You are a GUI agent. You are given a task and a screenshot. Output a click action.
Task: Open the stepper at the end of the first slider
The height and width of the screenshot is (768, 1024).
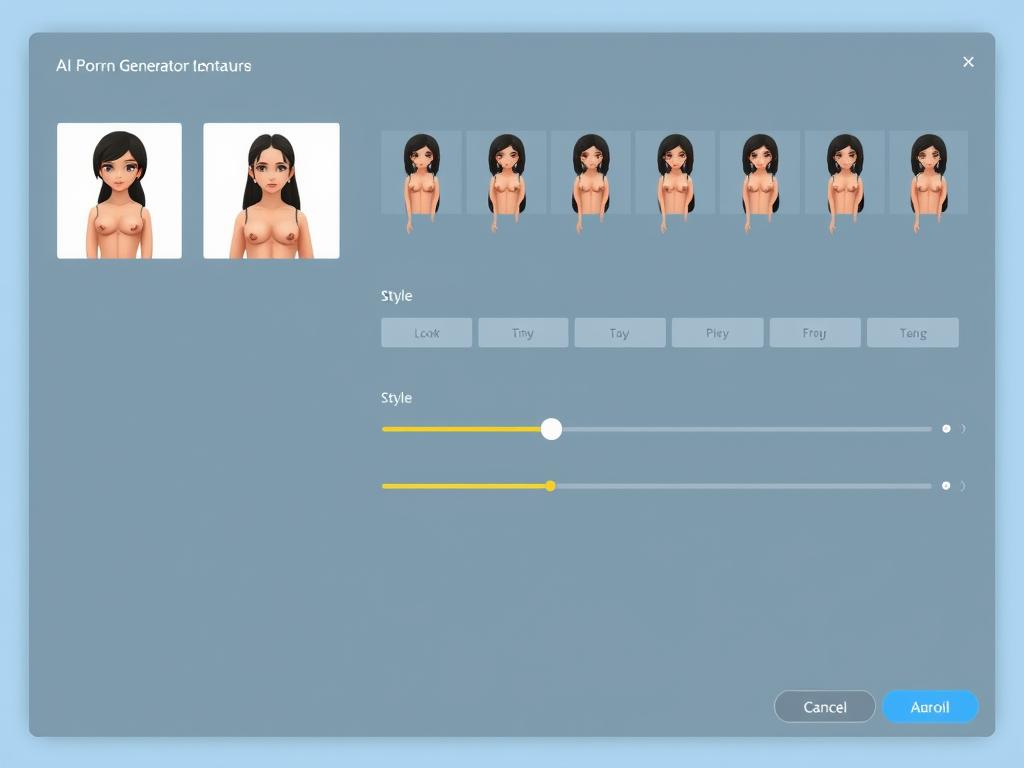click(x=946, y=428)
